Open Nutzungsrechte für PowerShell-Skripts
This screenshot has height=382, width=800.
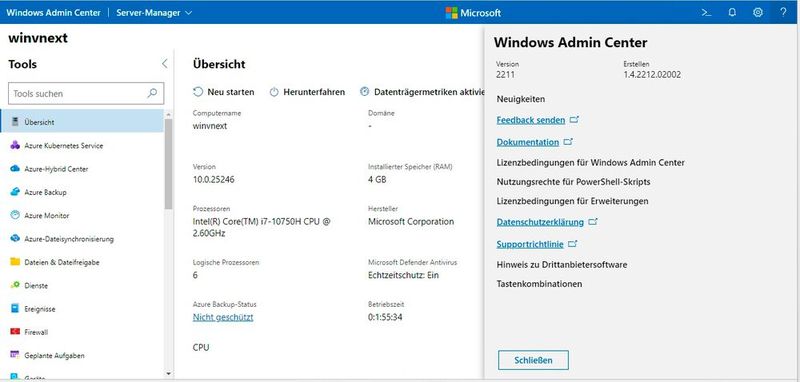[x=573, y=182]
